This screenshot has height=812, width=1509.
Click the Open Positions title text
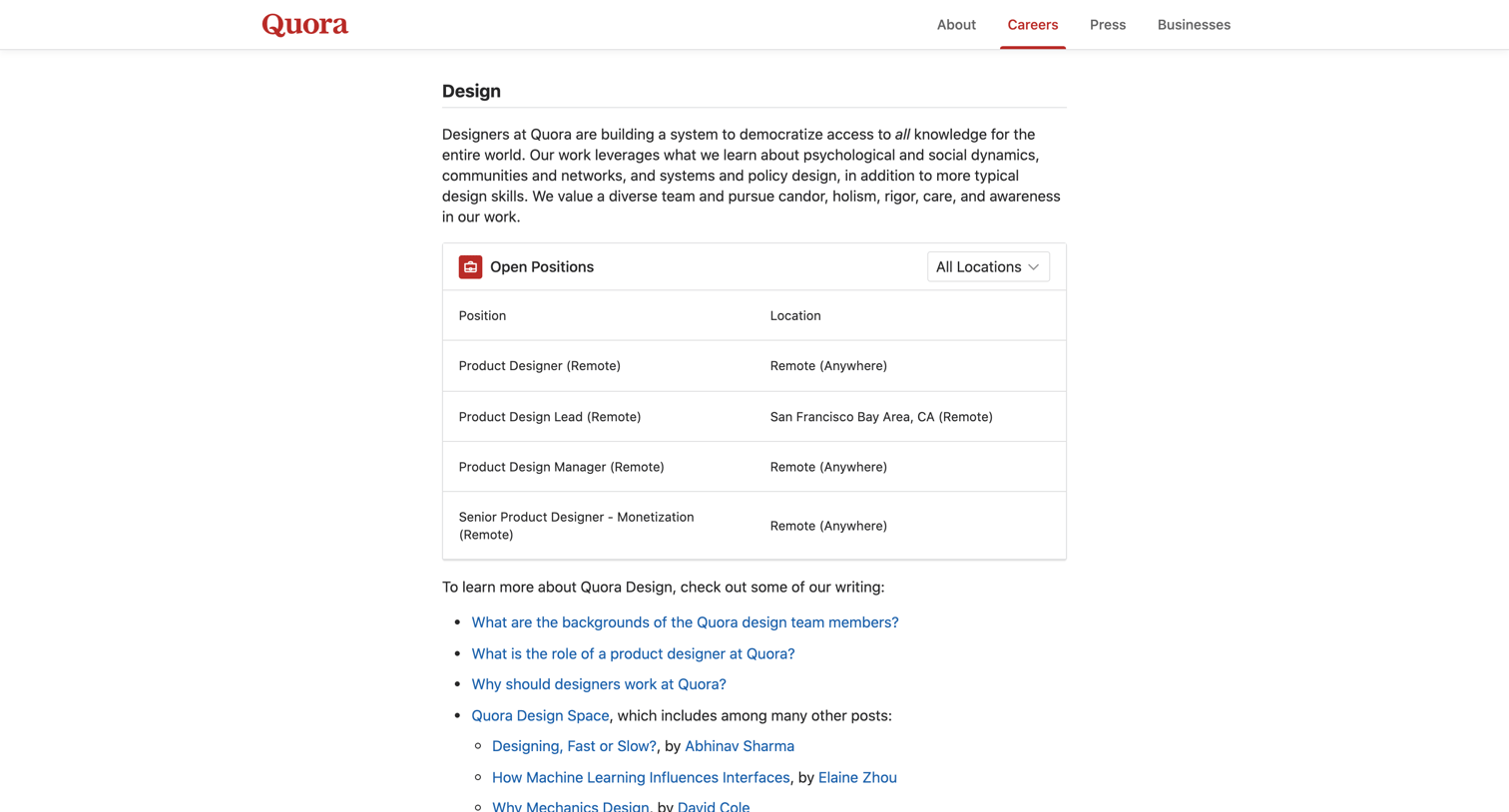[x=542, y=266]
